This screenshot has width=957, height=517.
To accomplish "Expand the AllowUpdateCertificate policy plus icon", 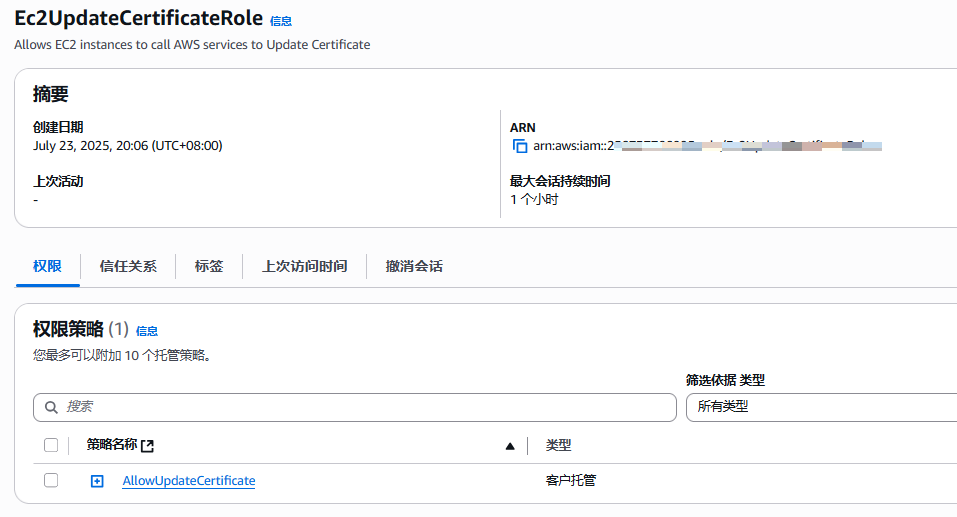I will click(x=97, y=481).
